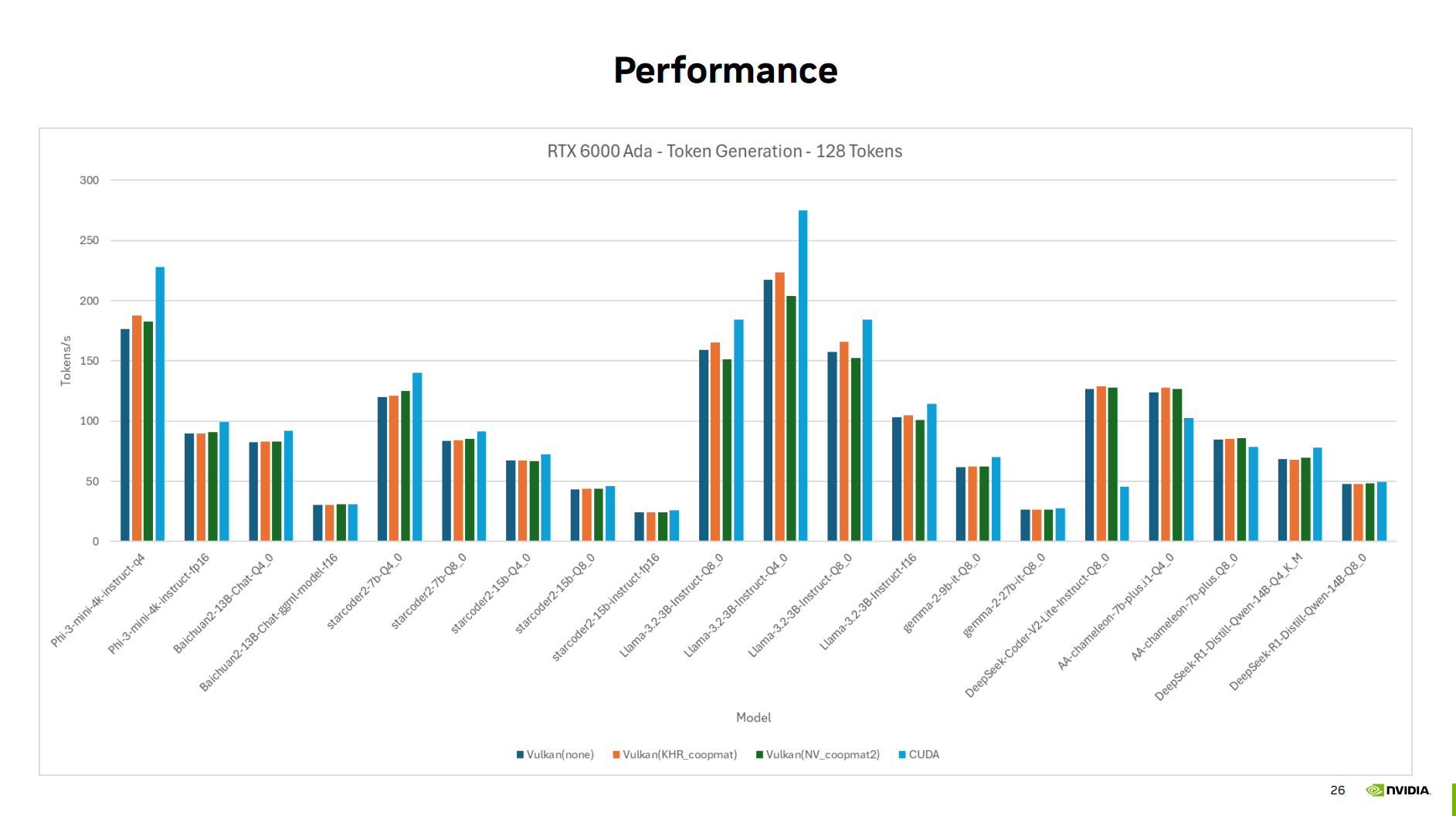Click the "starcoder2-7b-Q8_0" axis label
The image size is (1456, 816).
point(429,590)
